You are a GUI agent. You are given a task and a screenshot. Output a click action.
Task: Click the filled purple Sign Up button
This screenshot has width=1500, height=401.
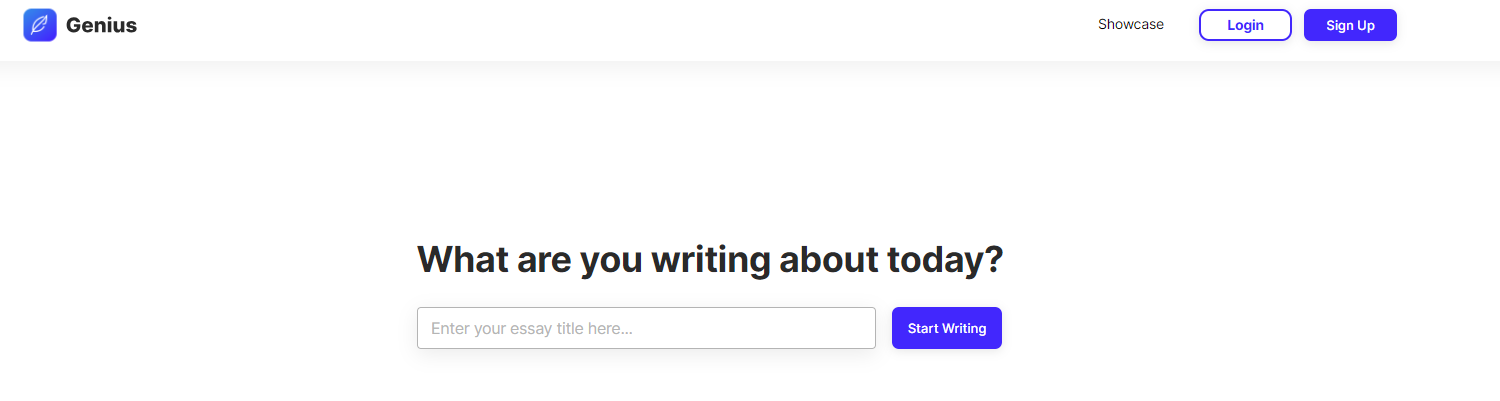pos(1350,25)
